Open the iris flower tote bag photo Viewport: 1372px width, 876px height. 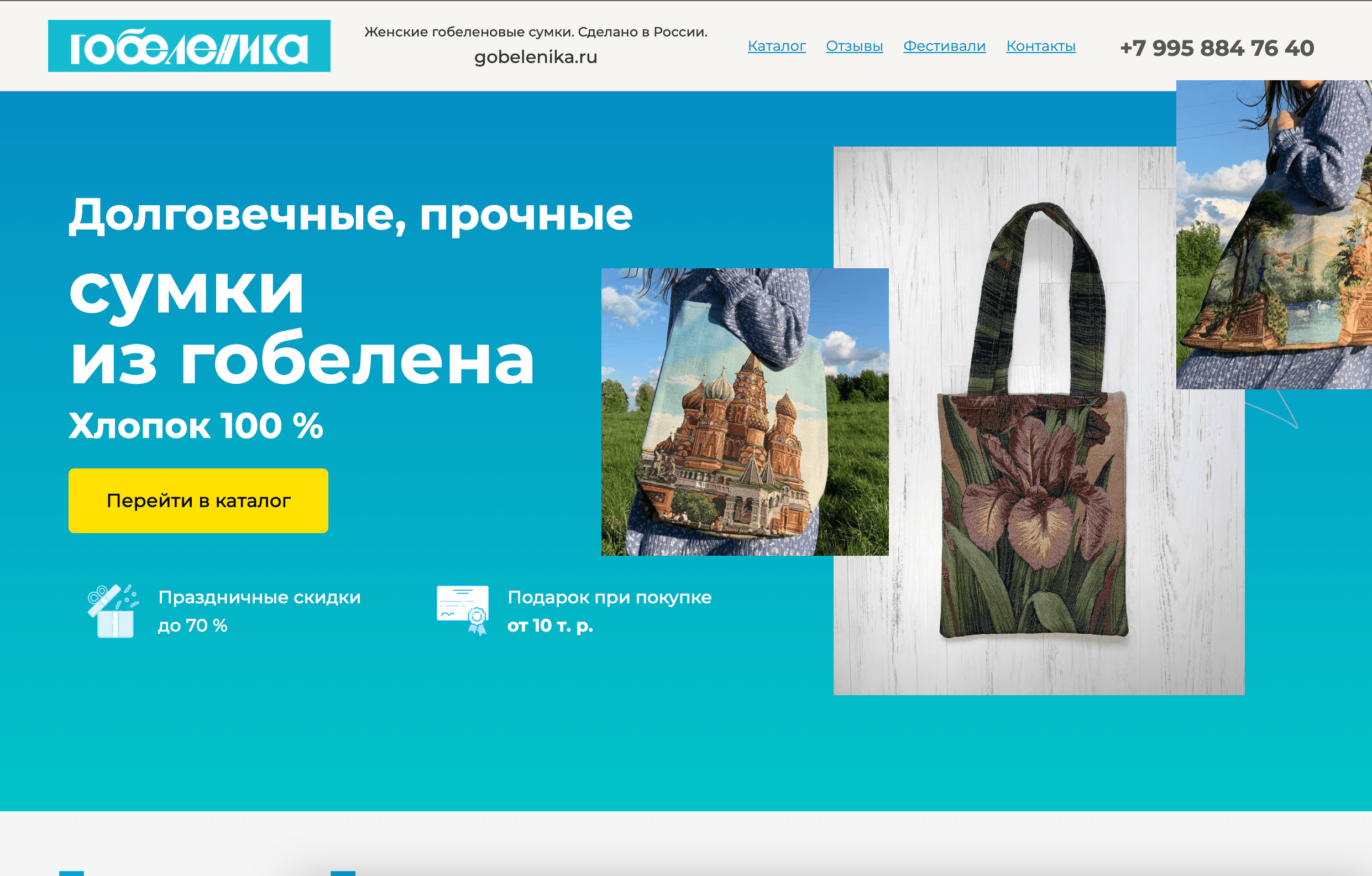pyautogui.click(x=1039, y=421)
